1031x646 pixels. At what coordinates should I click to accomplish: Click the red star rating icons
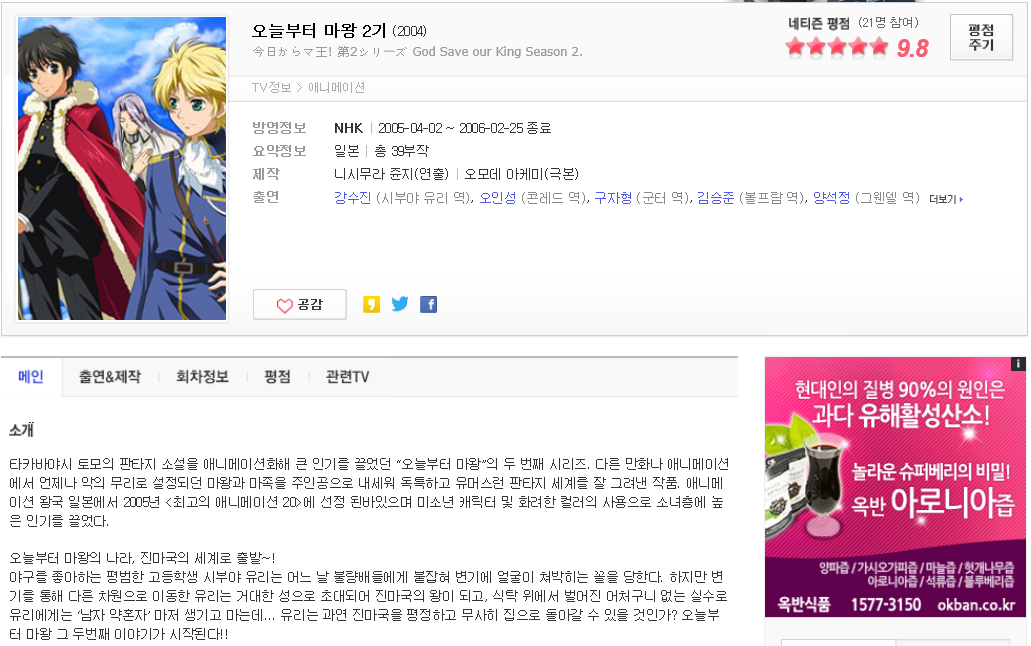836,47
